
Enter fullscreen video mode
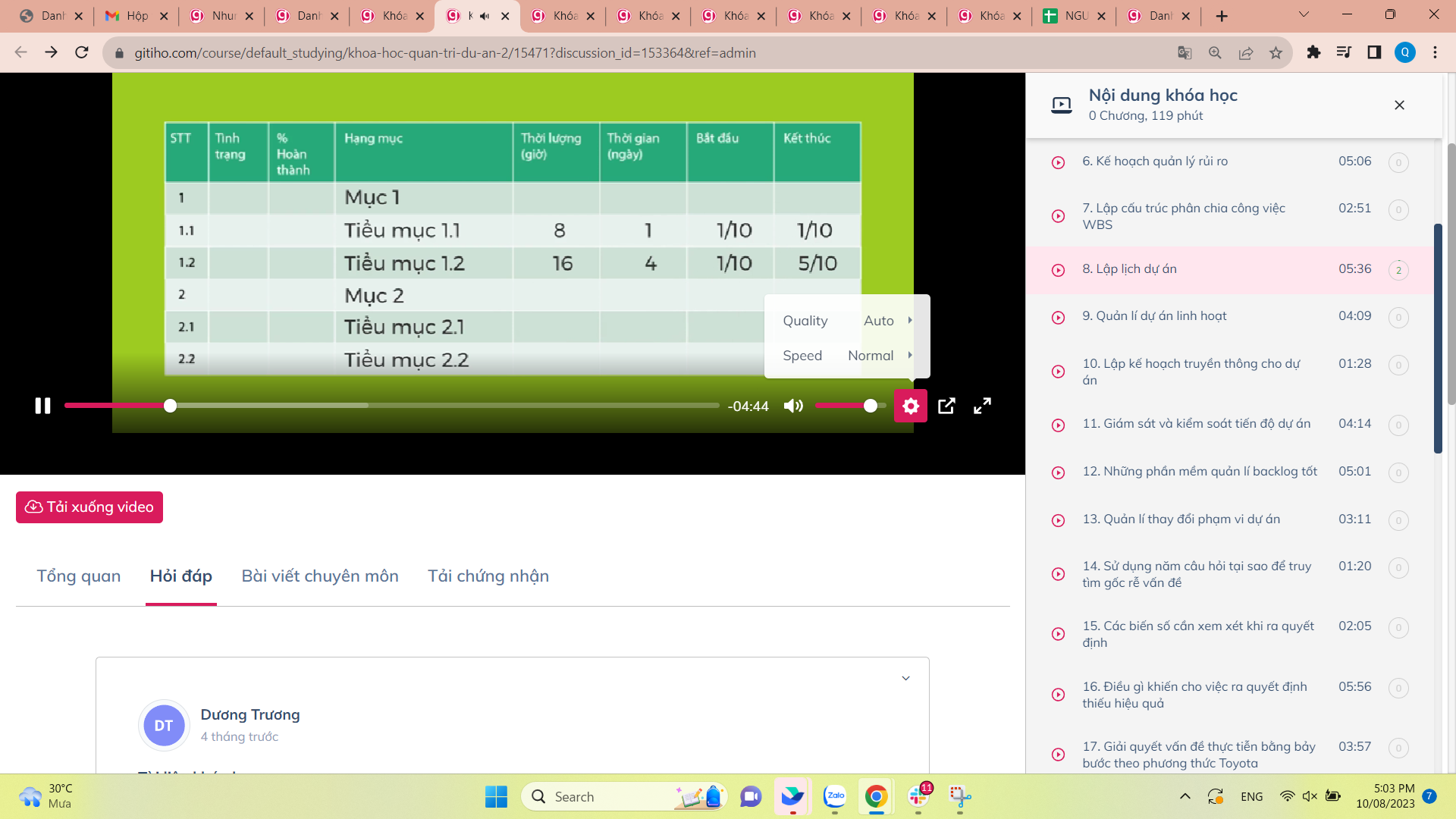click(x=982, y=406)
